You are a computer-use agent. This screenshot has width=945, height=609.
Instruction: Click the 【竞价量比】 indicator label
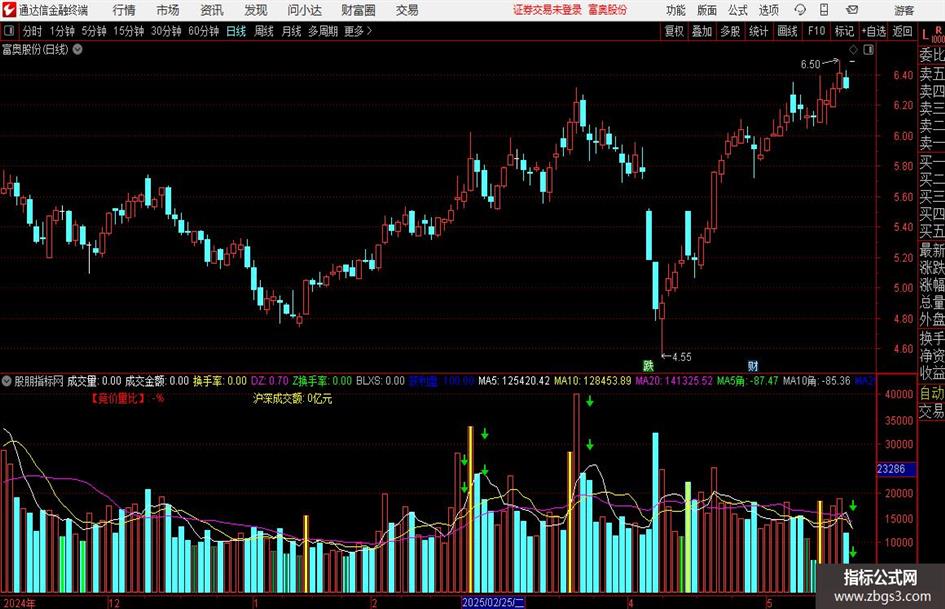click(118, 398)
